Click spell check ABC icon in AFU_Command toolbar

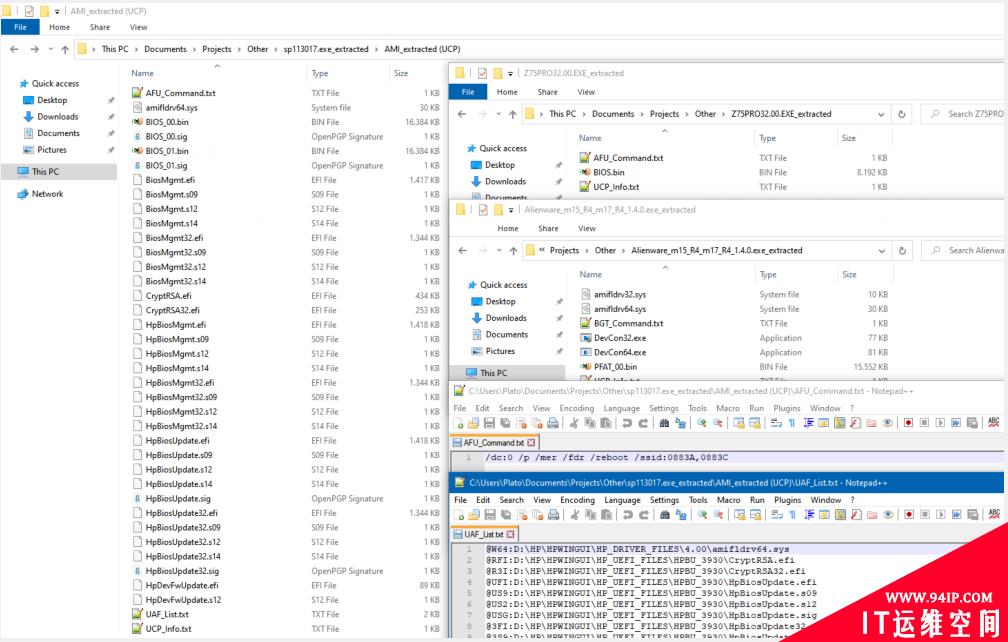coord(991,423)
